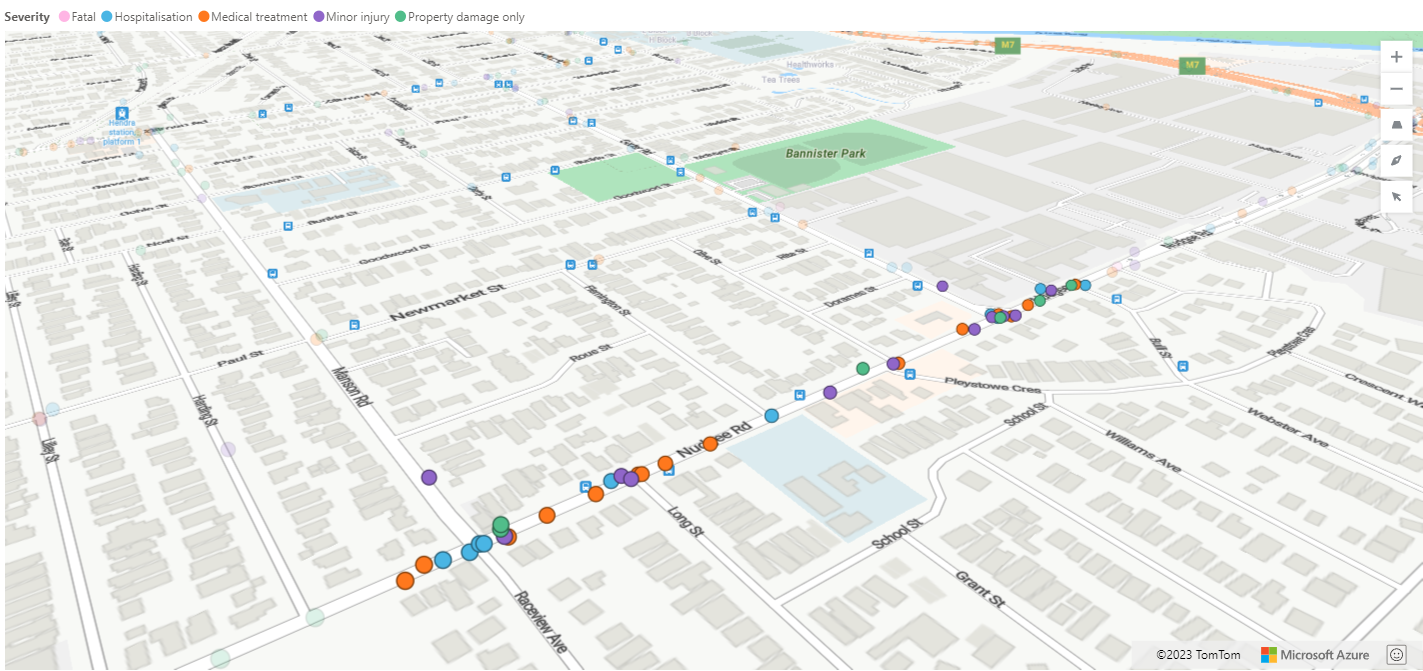Toggle the Hospitalisation severity legend item

click(107, 16)
